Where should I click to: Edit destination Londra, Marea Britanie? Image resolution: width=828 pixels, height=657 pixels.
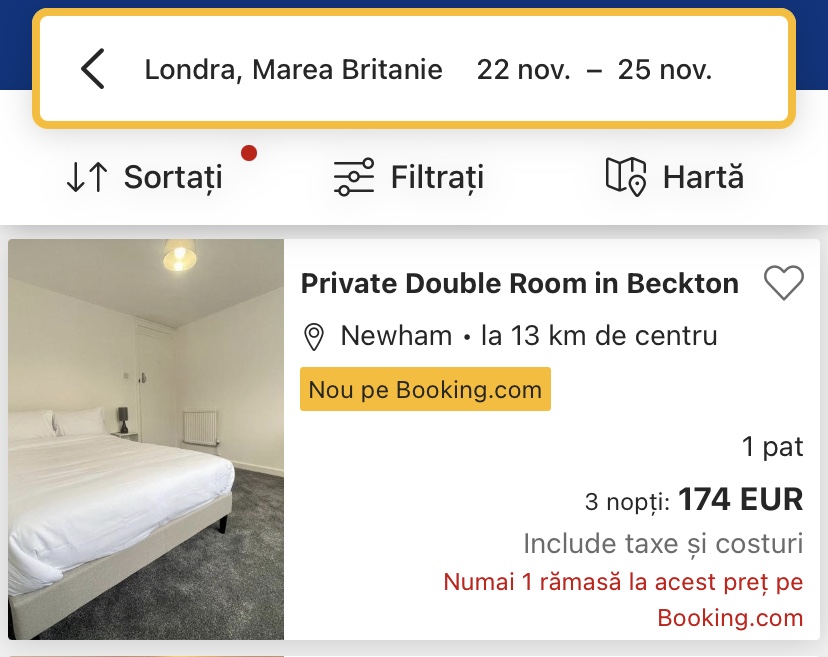click(x=293, y=70)
